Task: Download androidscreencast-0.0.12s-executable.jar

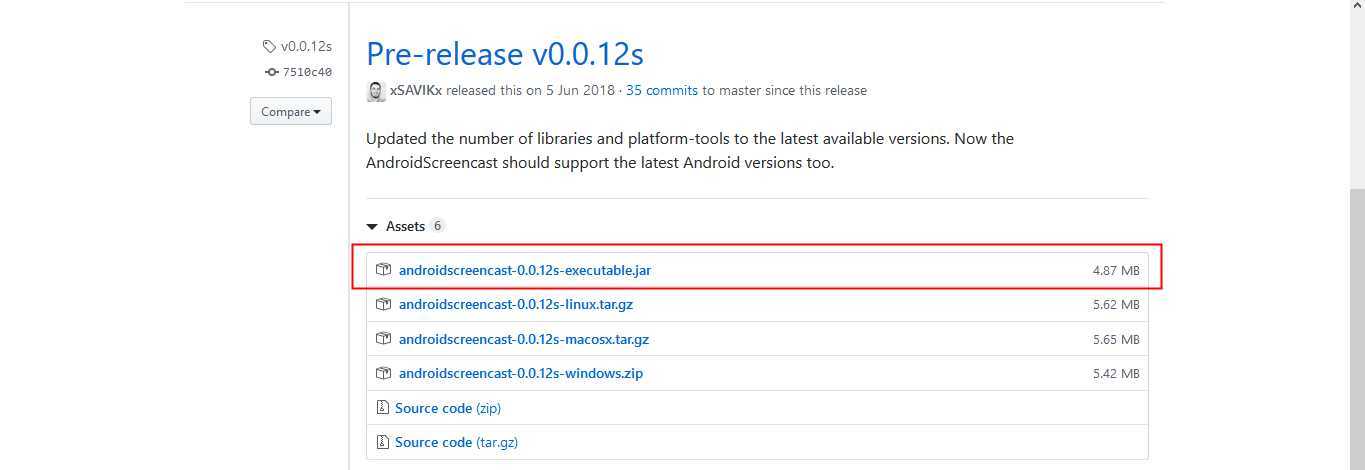Action: pyautogui.click(x=525, y=270)
